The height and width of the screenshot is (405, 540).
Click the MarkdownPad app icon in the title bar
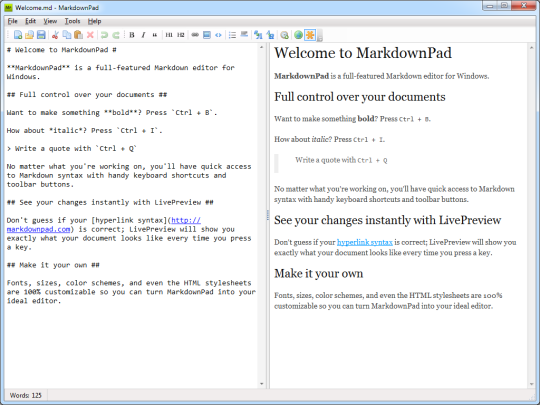point(8,7)
